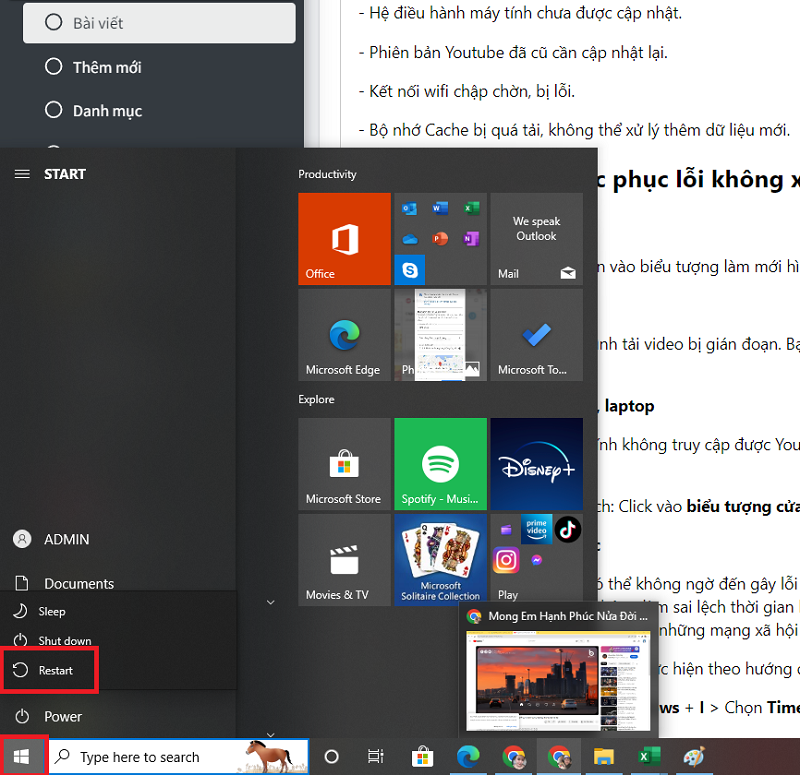Open the Movies & TV tile

[344, 560]
